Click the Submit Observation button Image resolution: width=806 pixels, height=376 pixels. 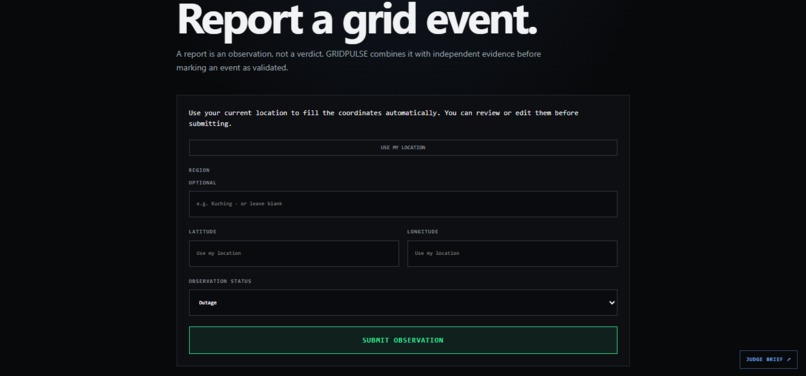pos(403,340)
